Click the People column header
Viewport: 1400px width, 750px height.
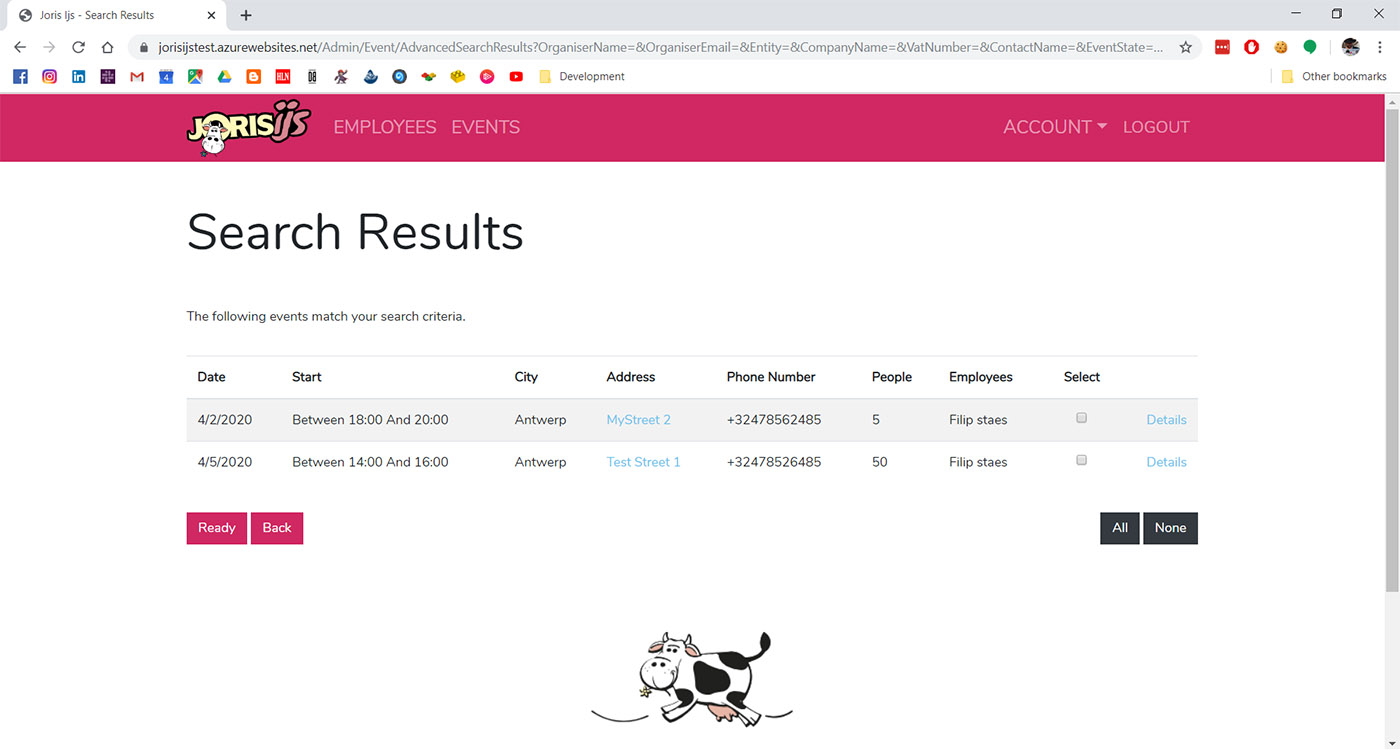[892, 377]
